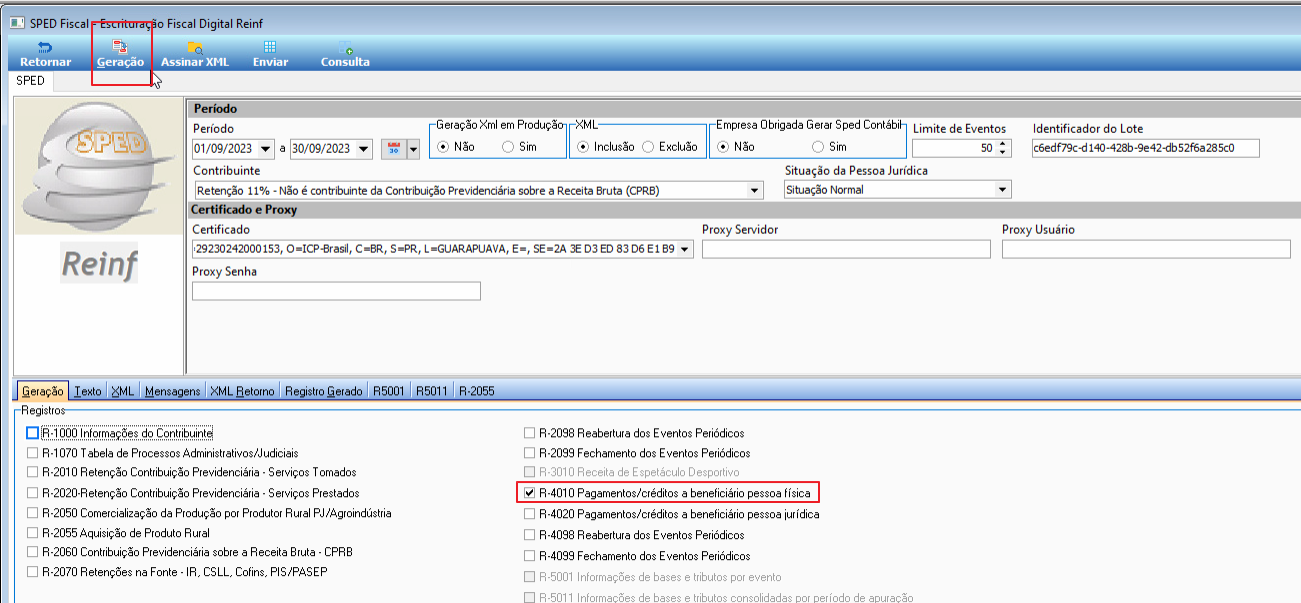Switch to the XML tab

pyautogui.click(x=123, y=391)
